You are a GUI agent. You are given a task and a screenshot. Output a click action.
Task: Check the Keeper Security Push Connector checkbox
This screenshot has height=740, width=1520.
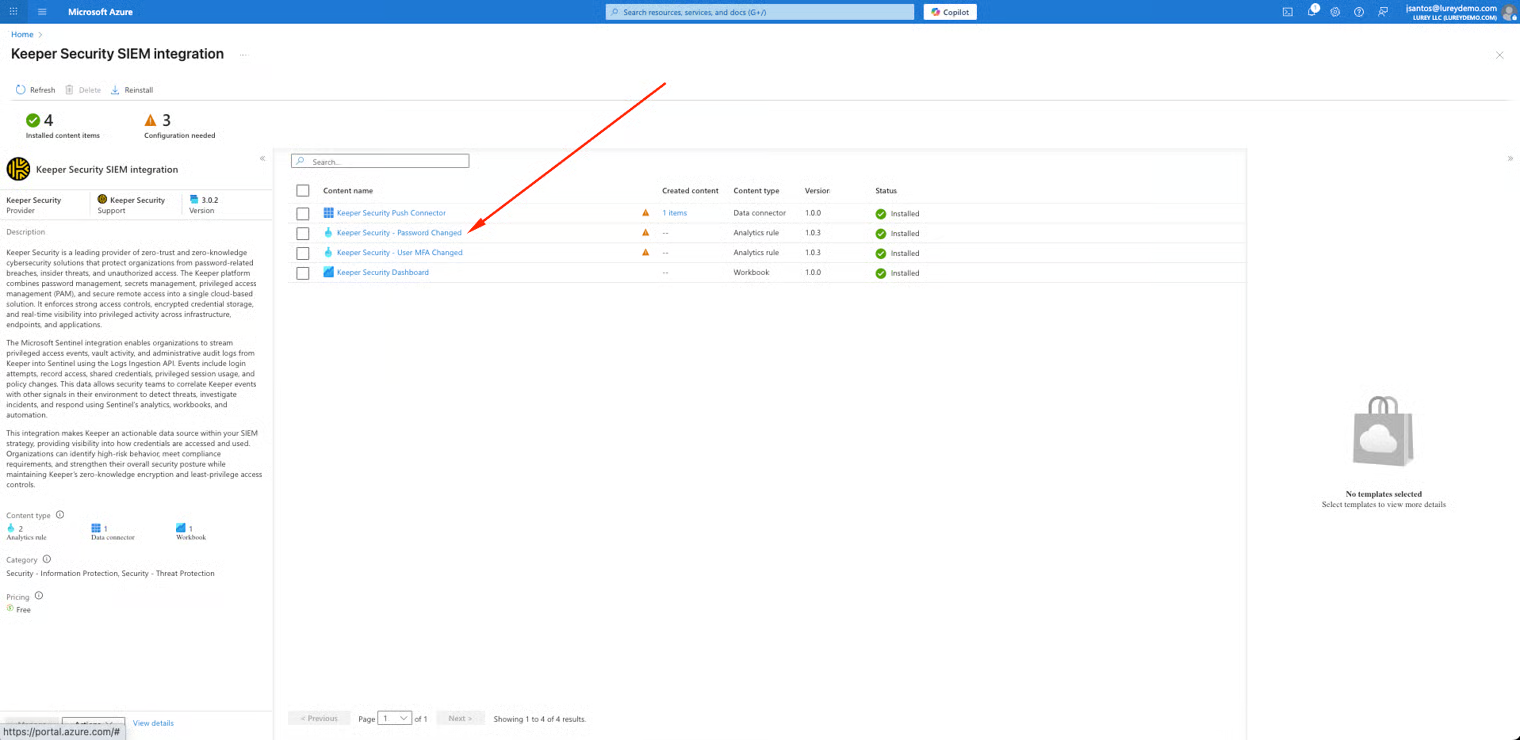click(x=303, y=214)
